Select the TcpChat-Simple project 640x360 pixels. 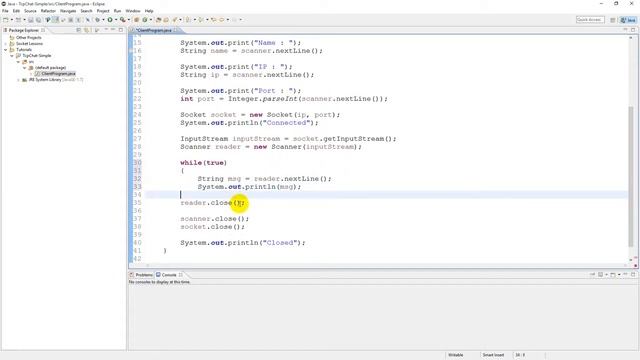pyautogui.click(x=37, y=56)
